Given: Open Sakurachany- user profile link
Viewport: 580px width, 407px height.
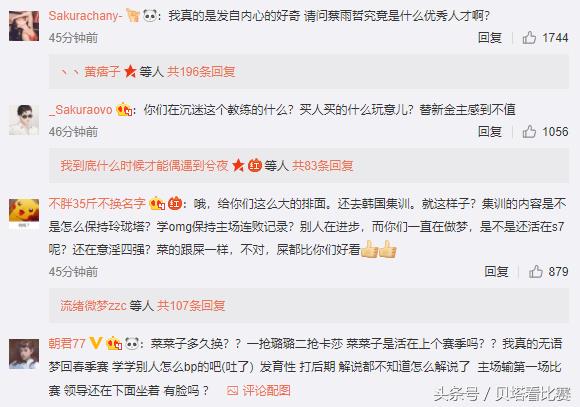Looking at the screenshot, I should point(85,16).
